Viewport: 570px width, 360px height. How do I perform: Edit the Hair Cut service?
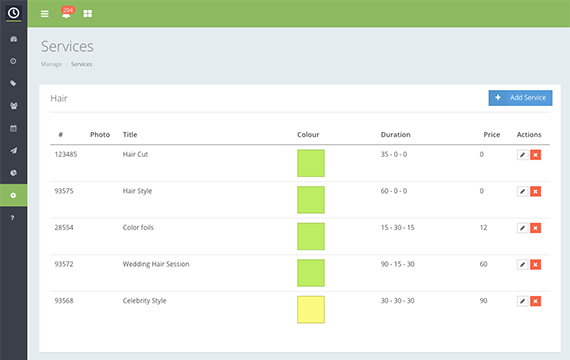(x=522, y=155)
